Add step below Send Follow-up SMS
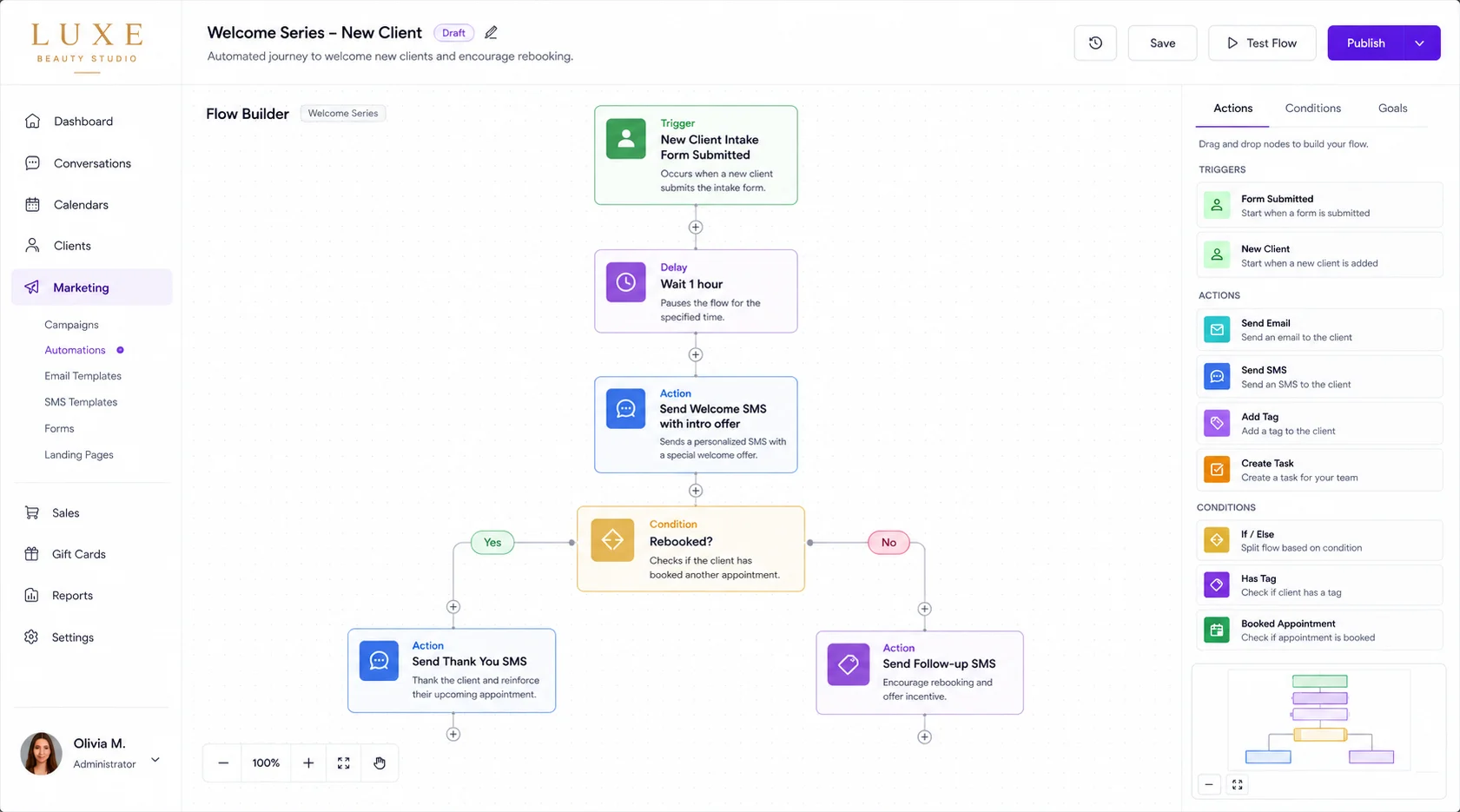This screenshot has width=1460, height=812. click(924, 737)
